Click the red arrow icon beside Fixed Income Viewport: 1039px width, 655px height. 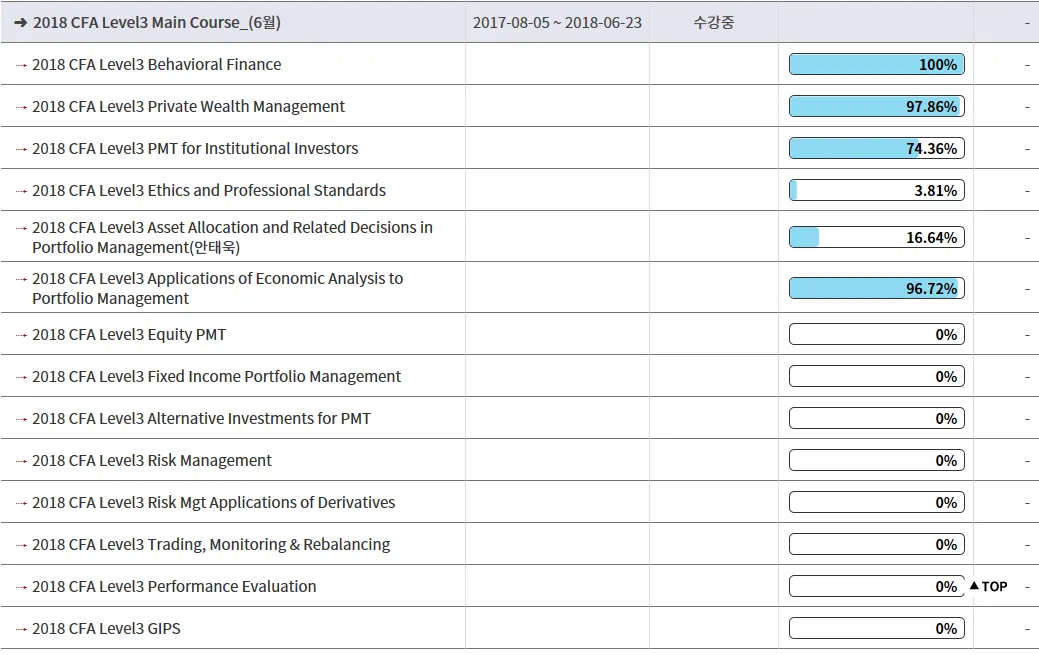[x=21, y=377]
